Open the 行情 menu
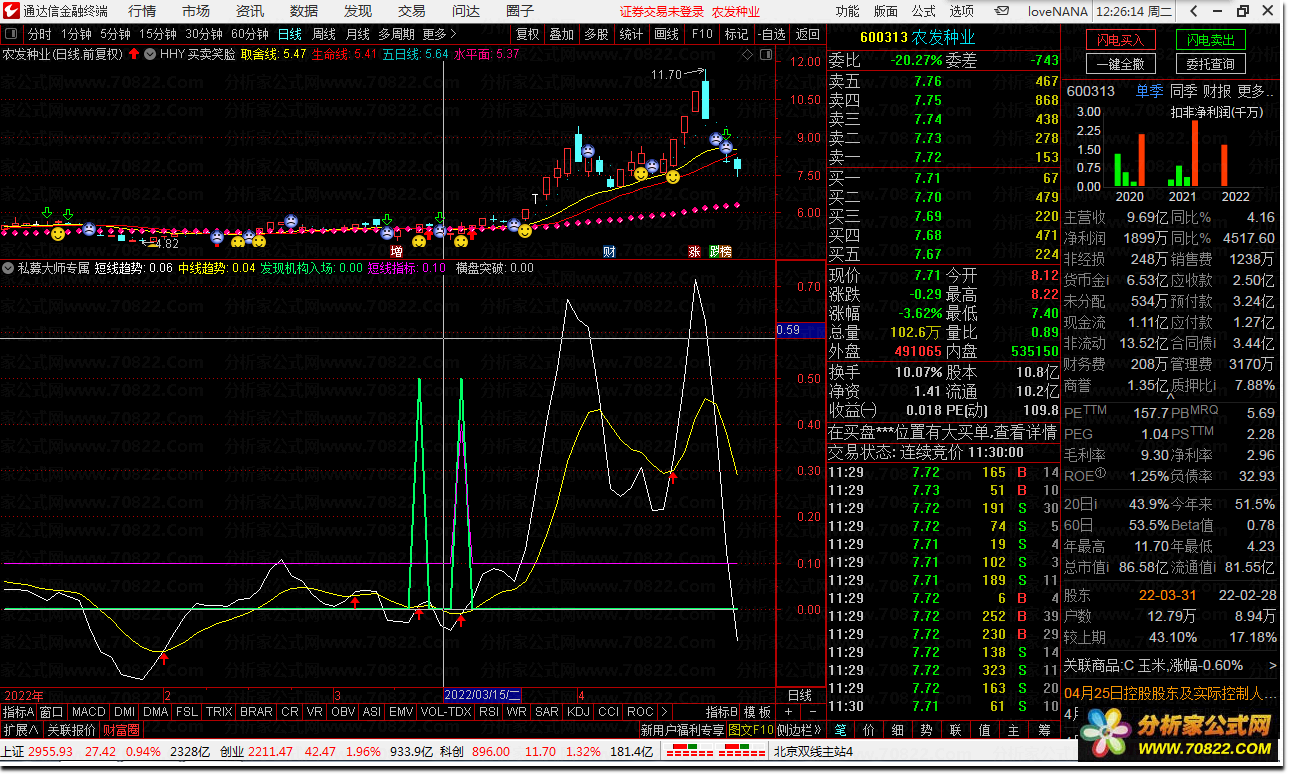 (142, 11)
